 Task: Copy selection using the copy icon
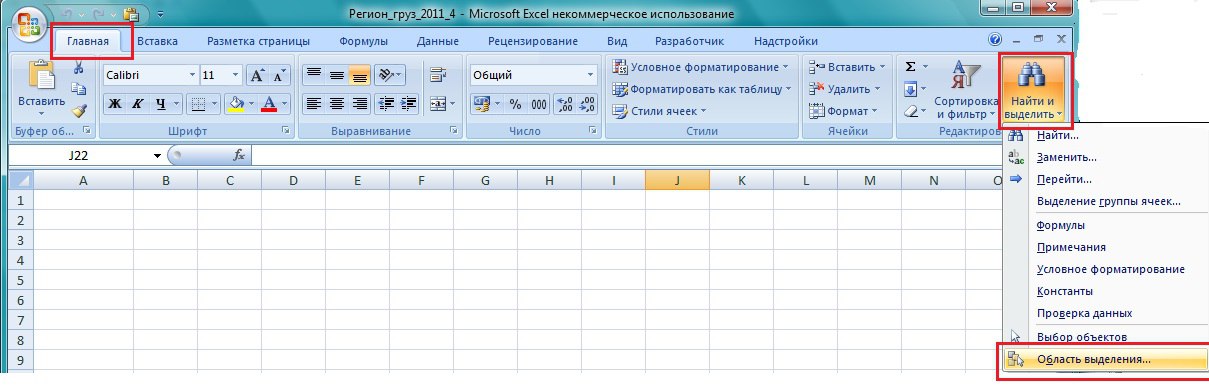coord(80,90)
